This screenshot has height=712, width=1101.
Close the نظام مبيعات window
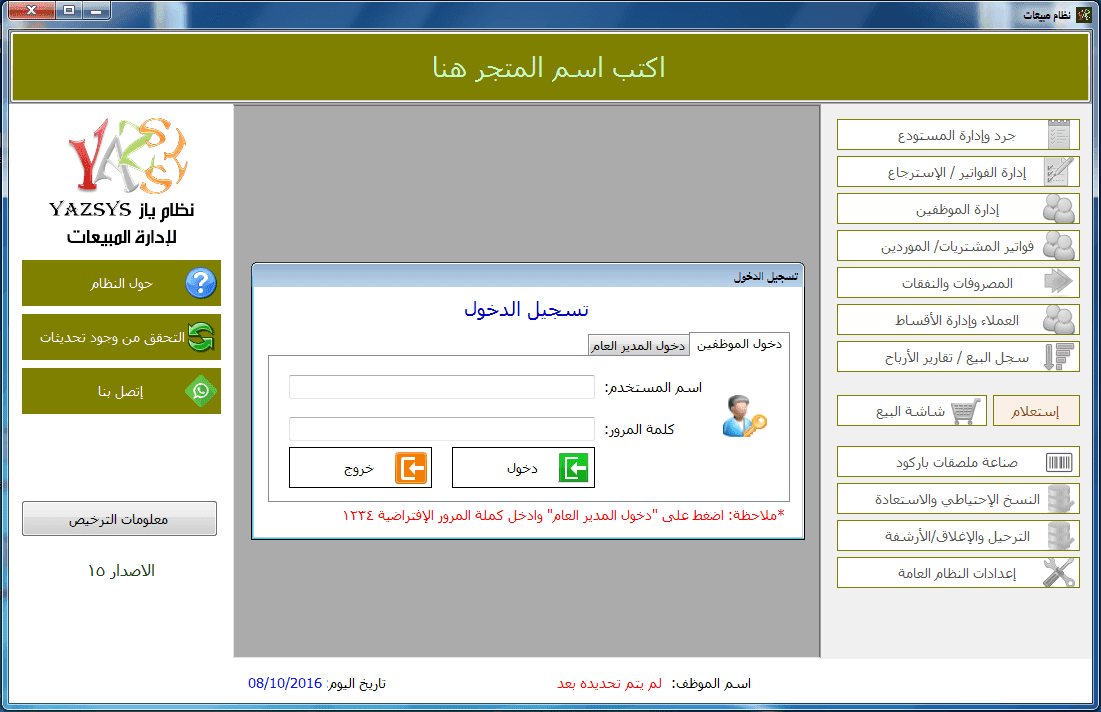coord(30,11)
